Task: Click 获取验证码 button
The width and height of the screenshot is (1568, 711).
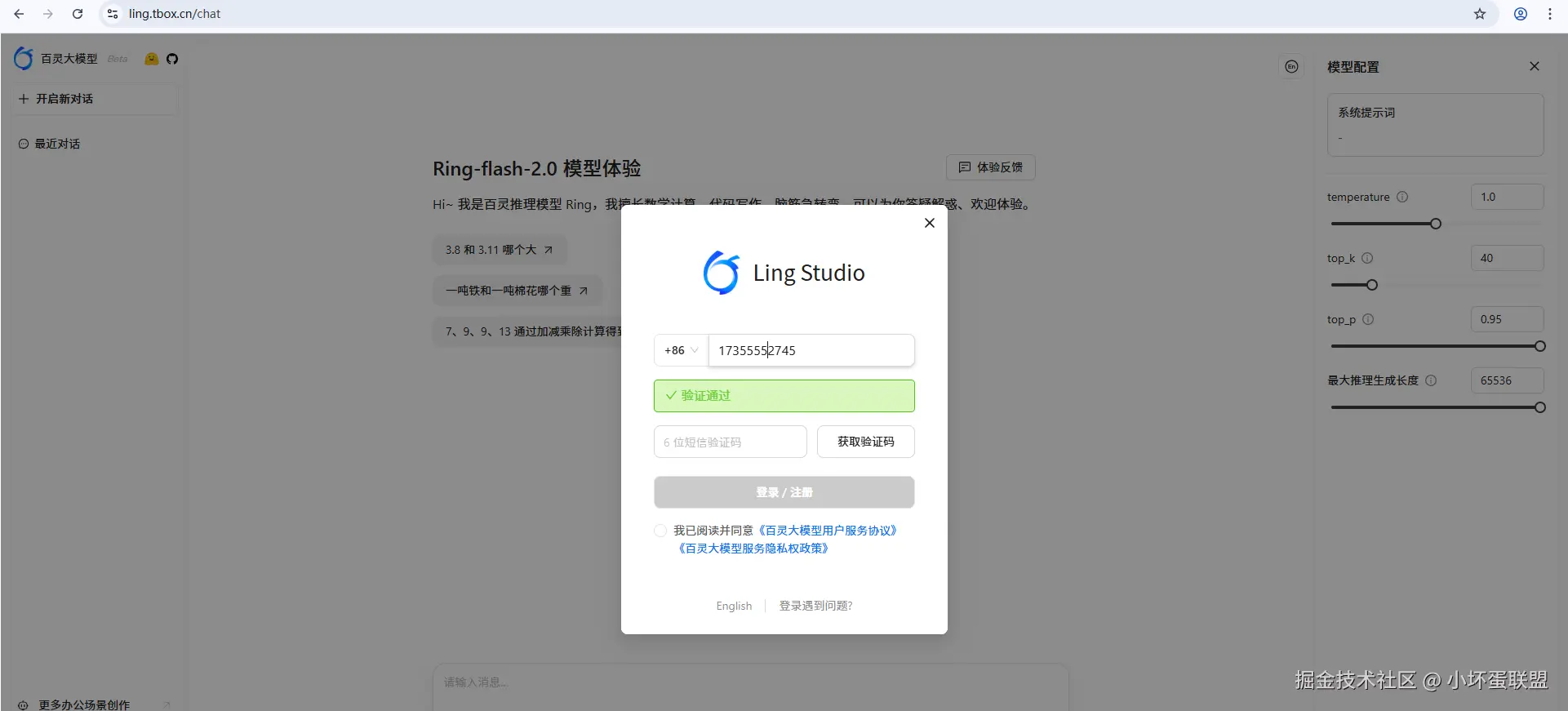Action: pyautogui.click(x=866, y=442)
